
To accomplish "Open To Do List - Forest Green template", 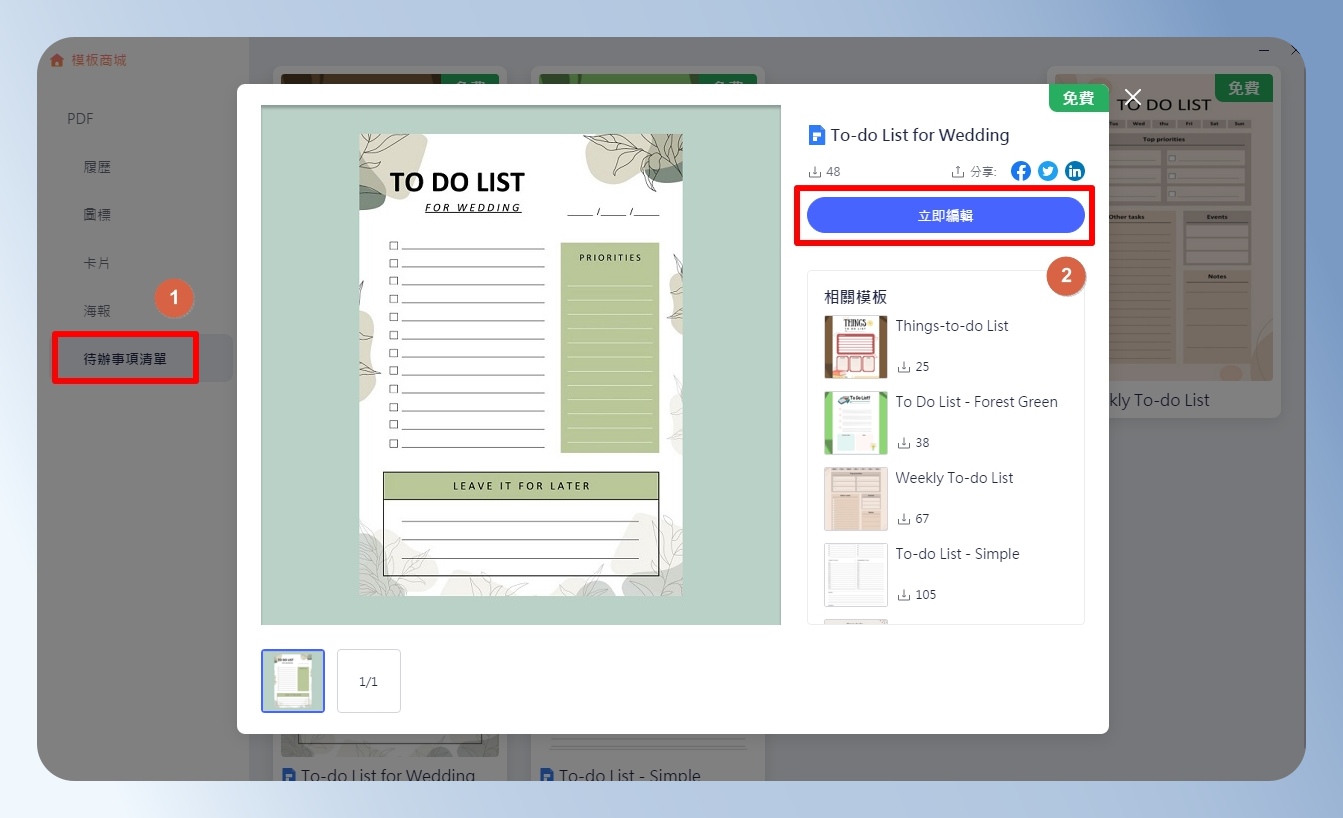I will click(x=976, y=402).
